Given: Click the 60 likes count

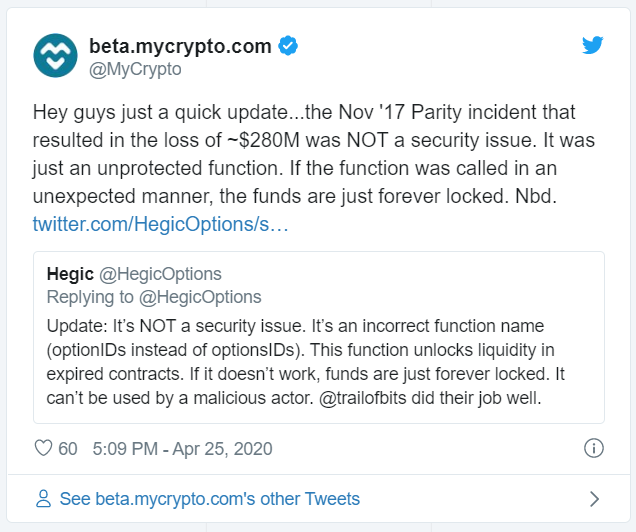Looking at the screenshot, I should coord(68,449).
